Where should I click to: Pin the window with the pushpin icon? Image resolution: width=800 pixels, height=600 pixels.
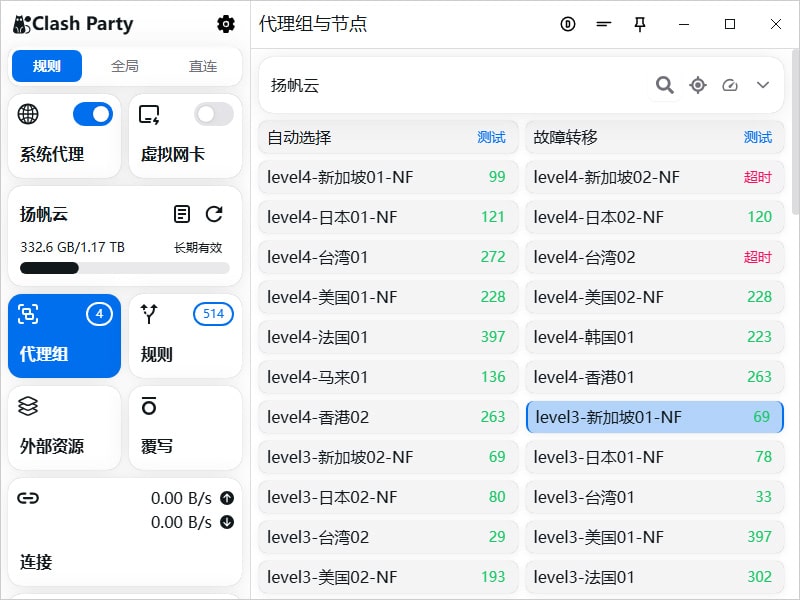pos(640,24)
